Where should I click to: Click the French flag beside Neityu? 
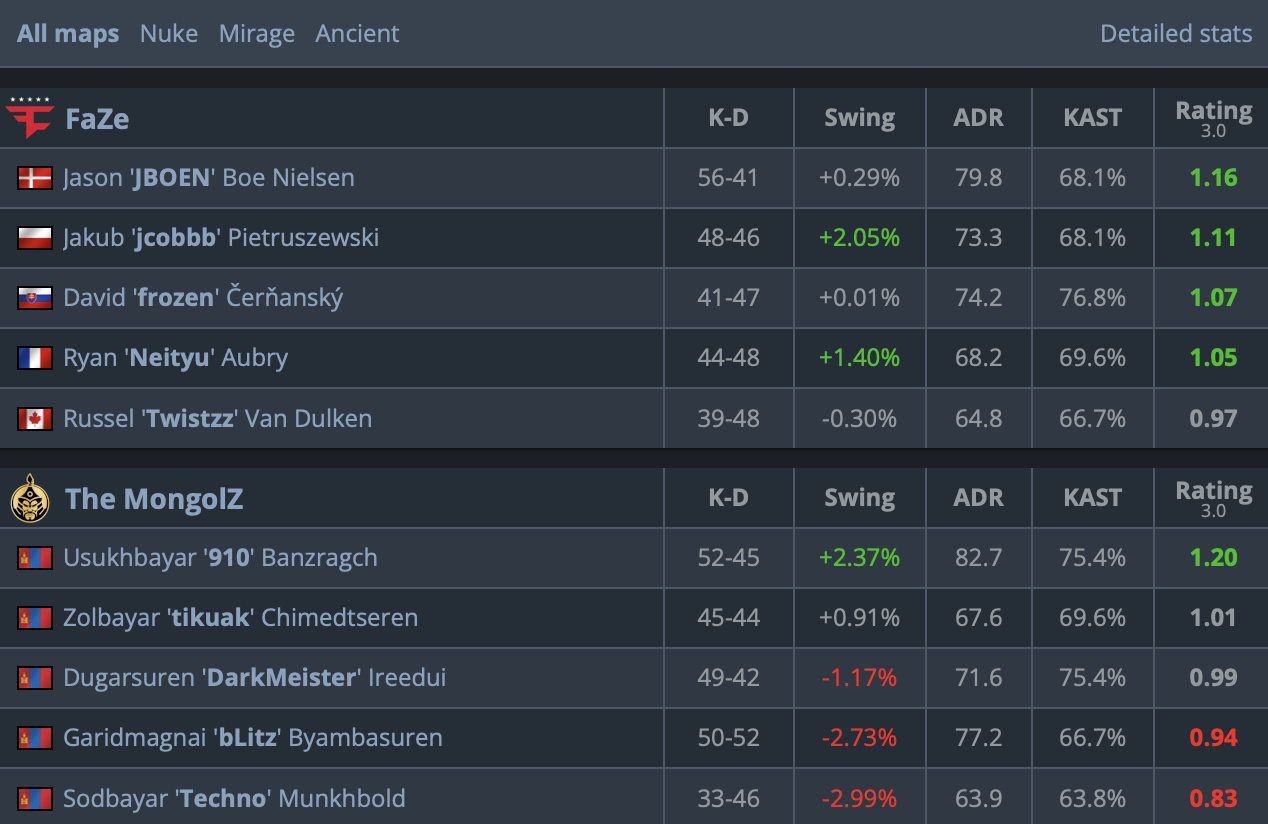pyautogui.click(x=35, y=358)
